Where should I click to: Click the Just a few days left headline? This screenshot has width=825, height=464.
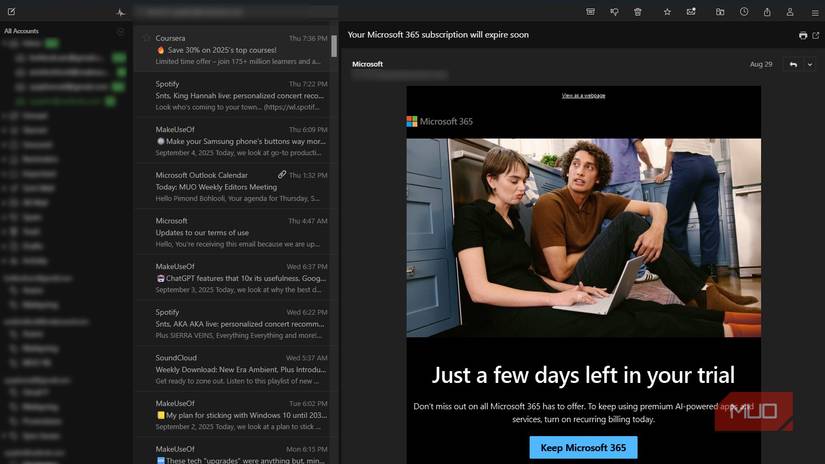[x=583, y=375]
